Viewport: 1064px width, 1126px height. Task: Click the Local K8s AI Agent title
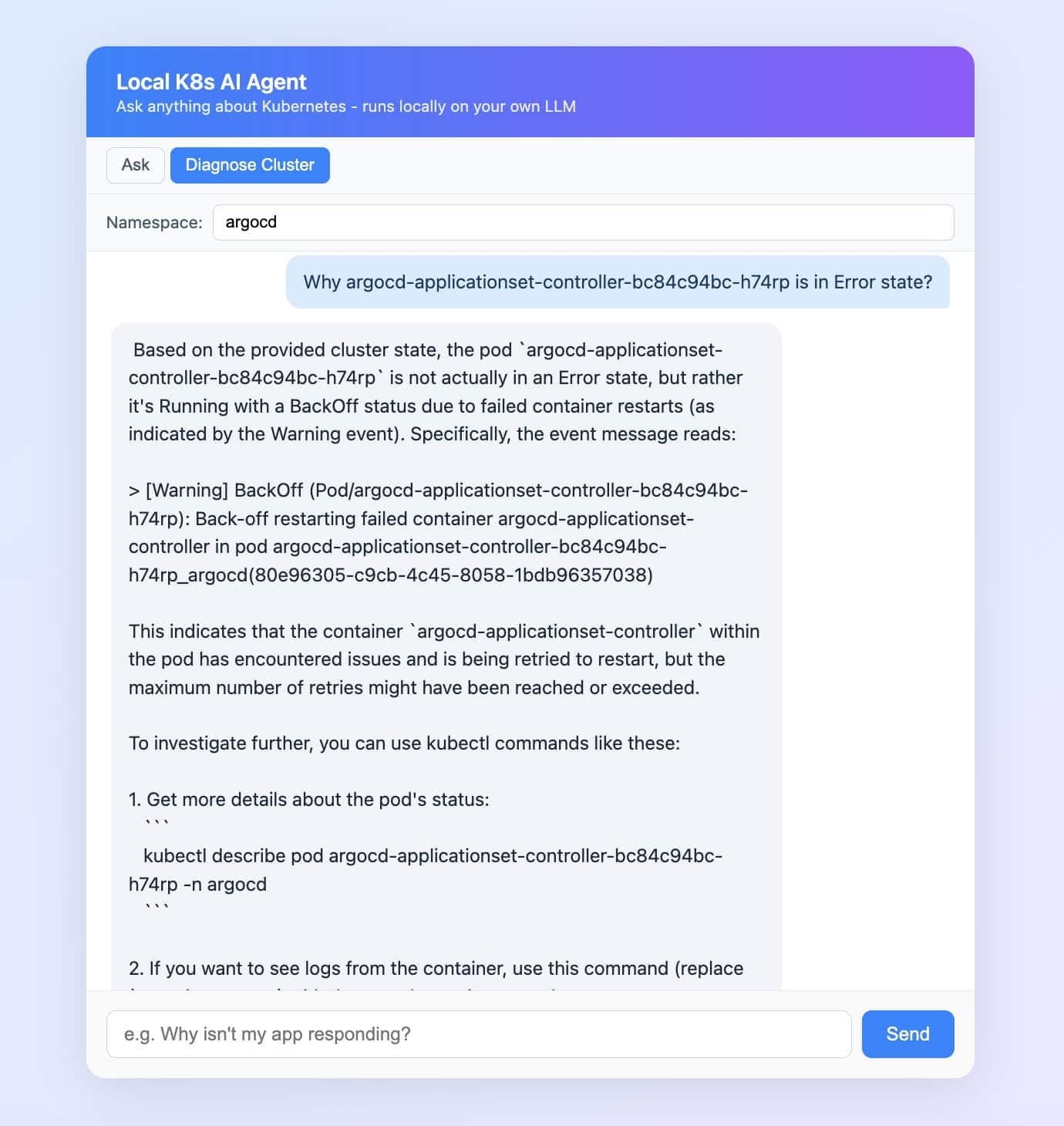pyautogui.click(x=211, y=82)
